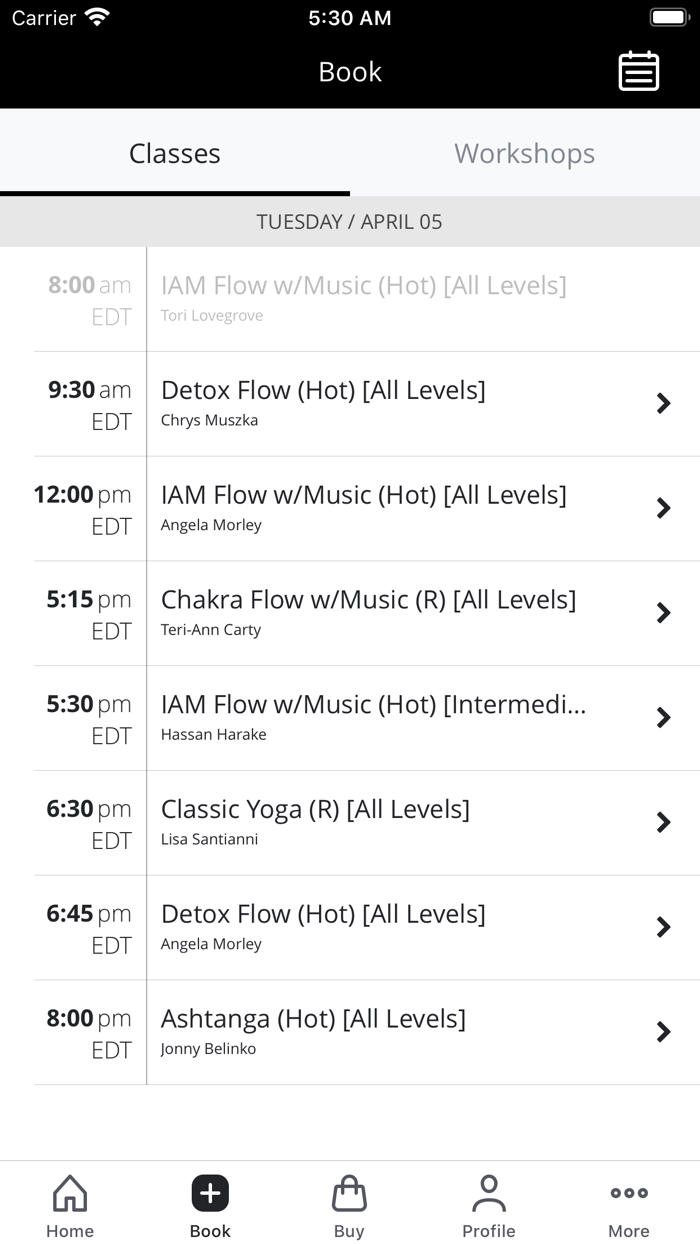Tap the Book plus icon
This screenshot has height=1244, width=700.
coord(209,1192)
